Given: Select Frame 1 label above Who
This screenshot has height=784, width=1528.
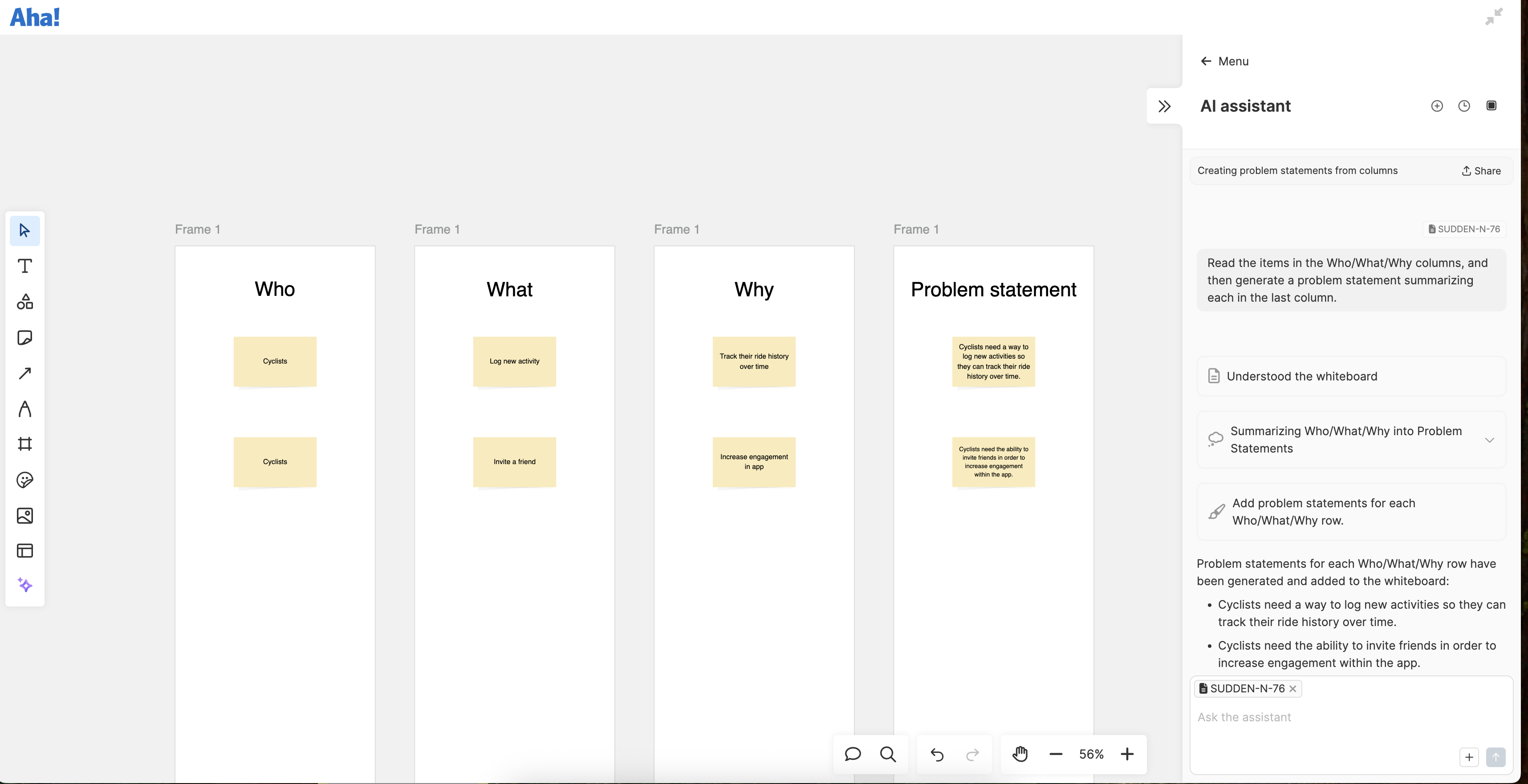Looking at the screenshot, I should 198,229.
